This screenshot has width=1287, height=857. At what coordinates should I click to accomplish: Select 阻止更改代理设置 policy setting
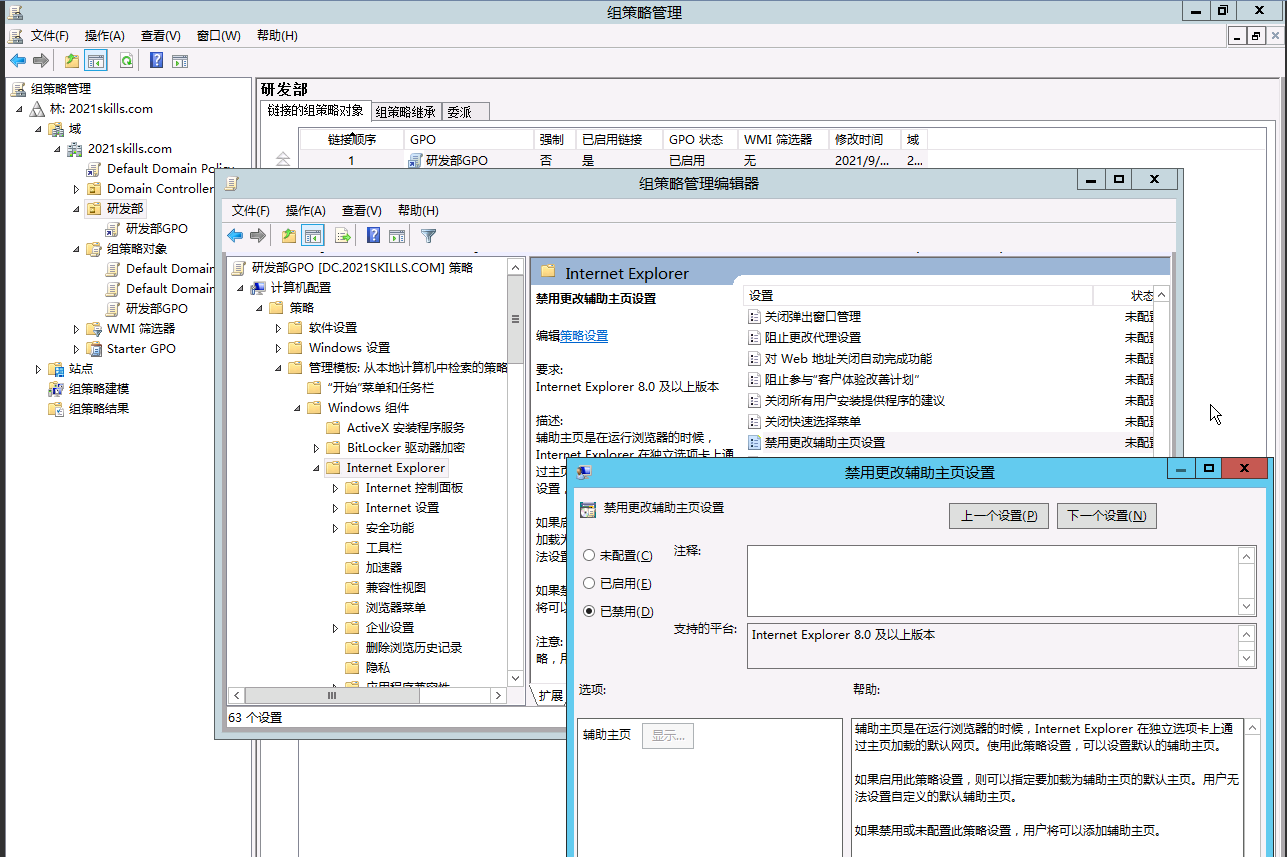(x=812, y=338)
